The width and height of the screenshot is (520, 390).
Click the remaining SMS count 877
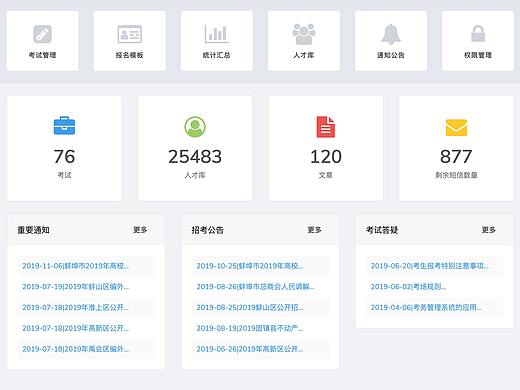click(456, 157)
